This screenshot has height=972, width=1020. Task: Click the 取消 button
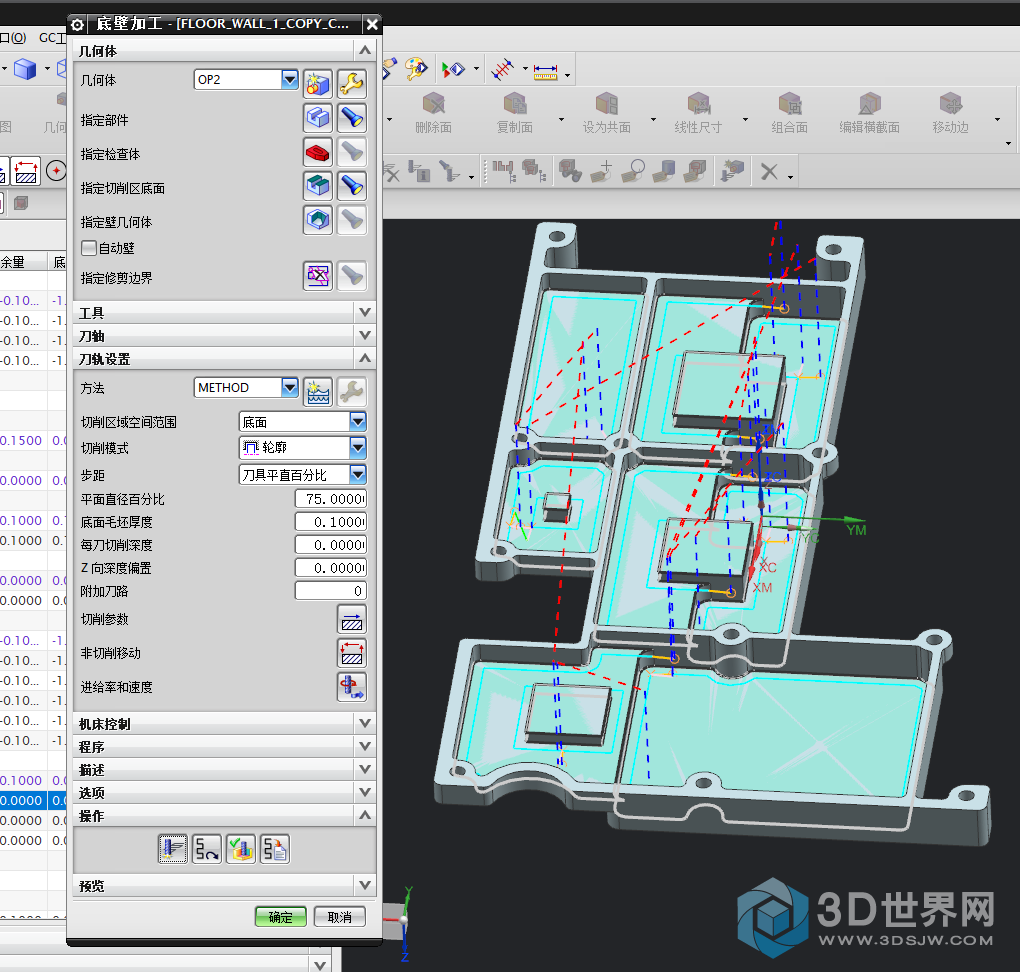pyautogui.click(x=339, y=917)
